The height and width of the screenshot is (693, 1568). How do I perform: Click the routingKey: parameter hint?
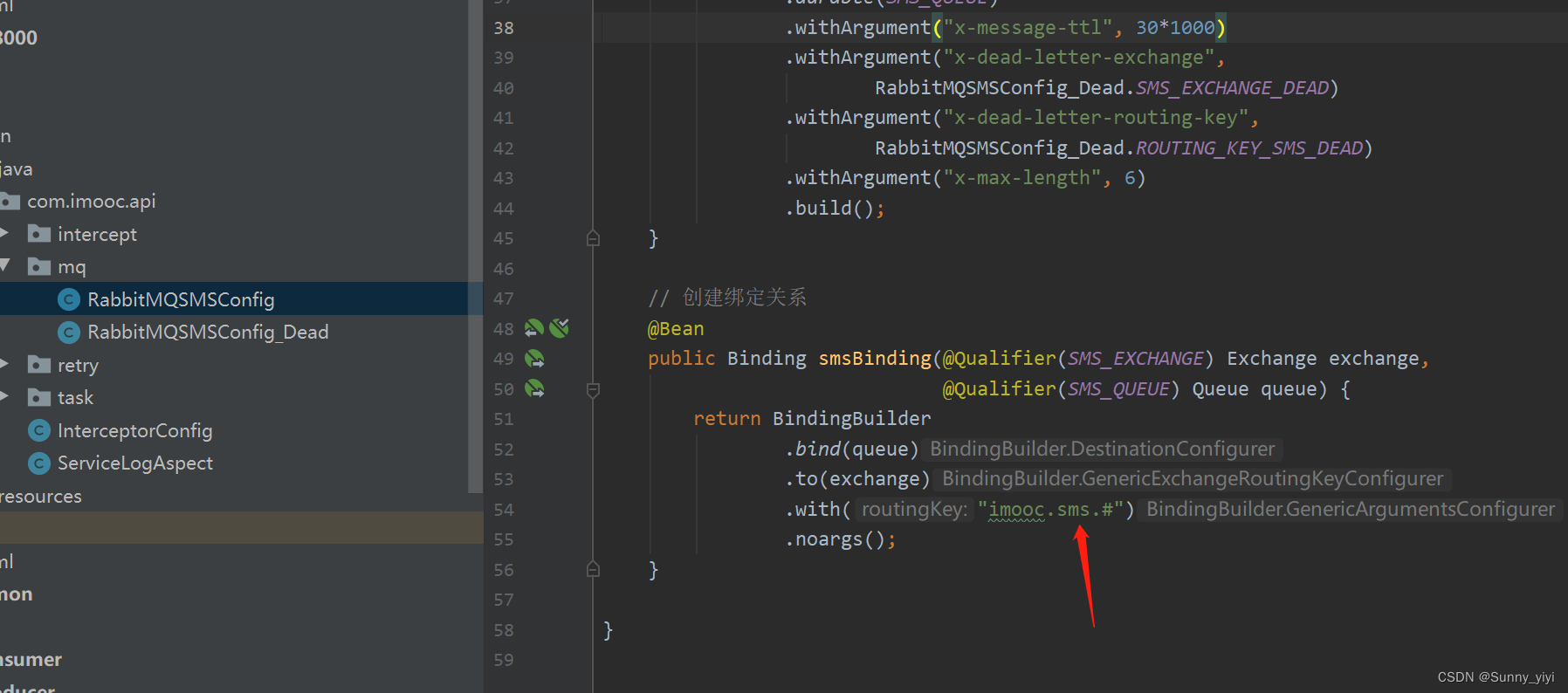(x=914, y=510)
